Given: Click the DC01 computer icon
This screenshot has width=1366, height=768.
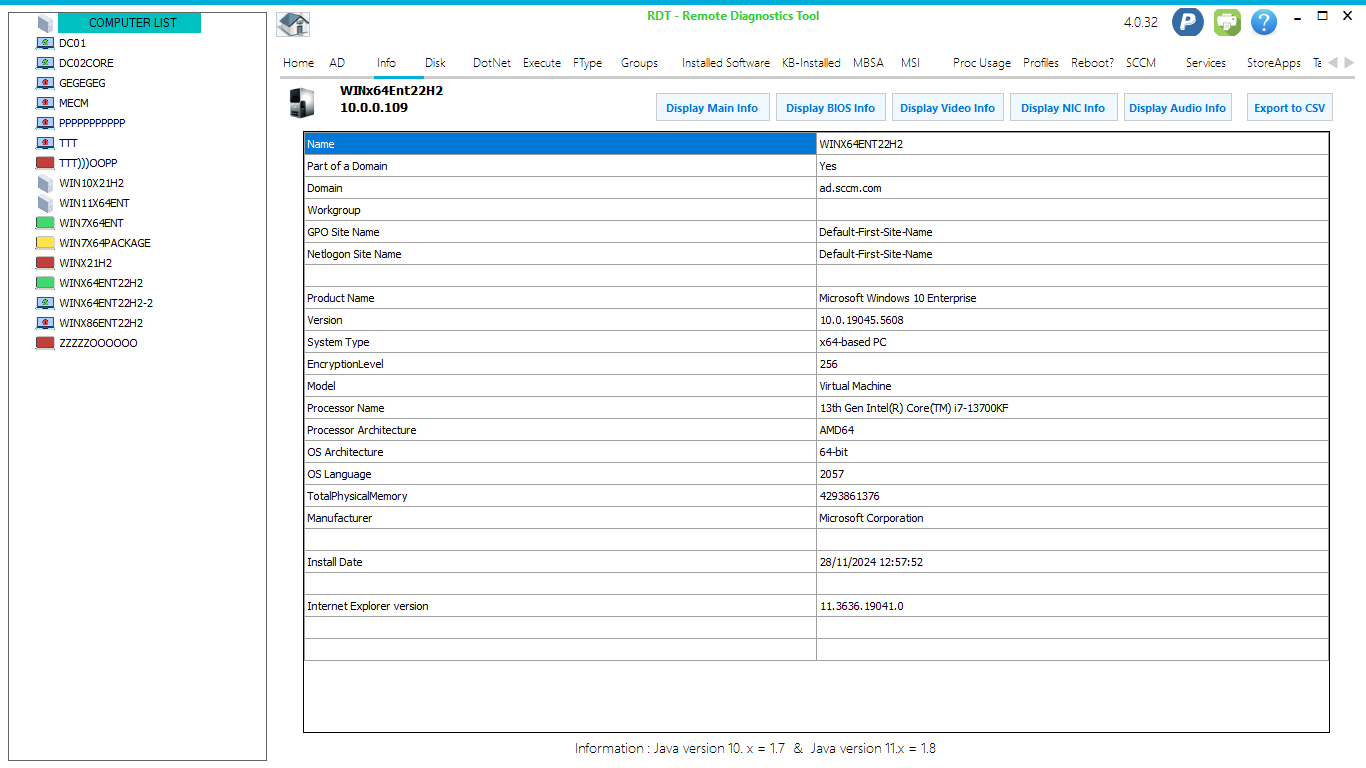Looking at the screenshot, I should pyautogui.click(x=45, y=43).
